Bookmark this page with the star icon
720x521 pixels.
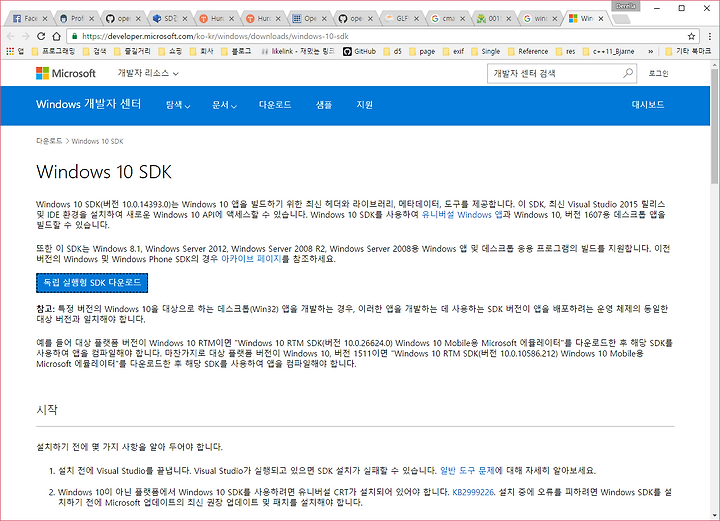[x=691, y=36]
